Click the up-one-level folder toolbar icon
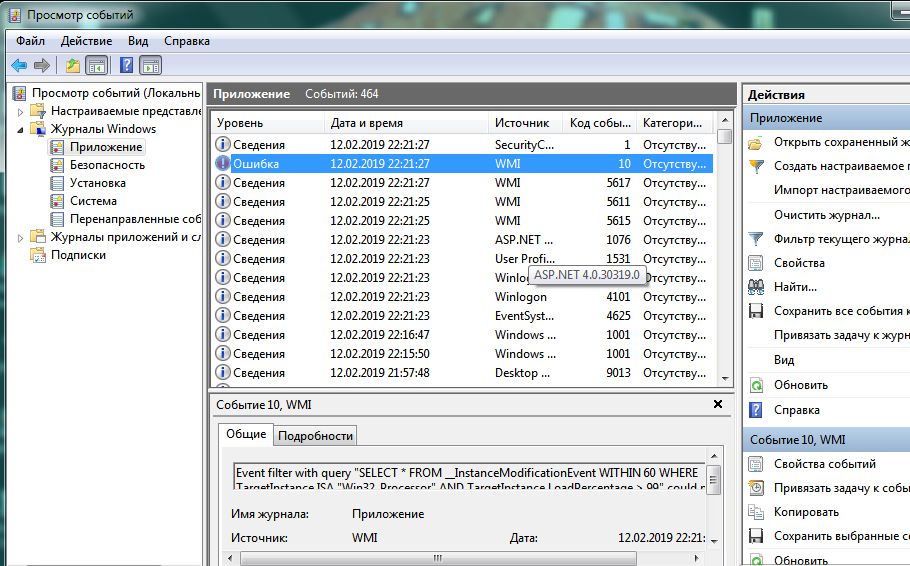The image size is (910, 566). pos(72,66)
